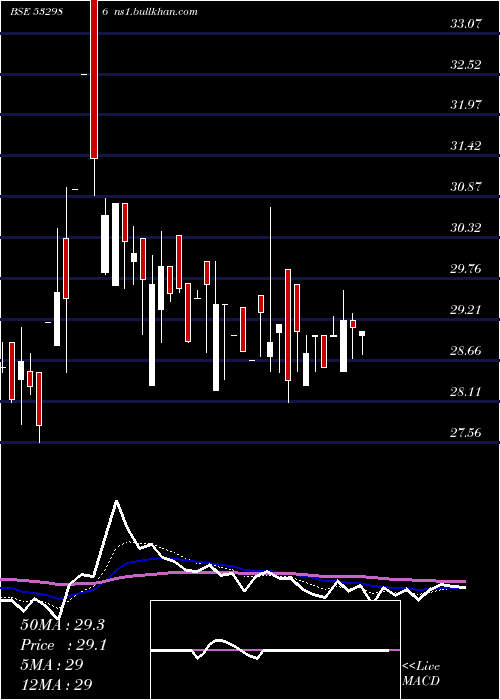Click the 30.32 price axis label
This screenshot has width=500, height=700.
466,228
